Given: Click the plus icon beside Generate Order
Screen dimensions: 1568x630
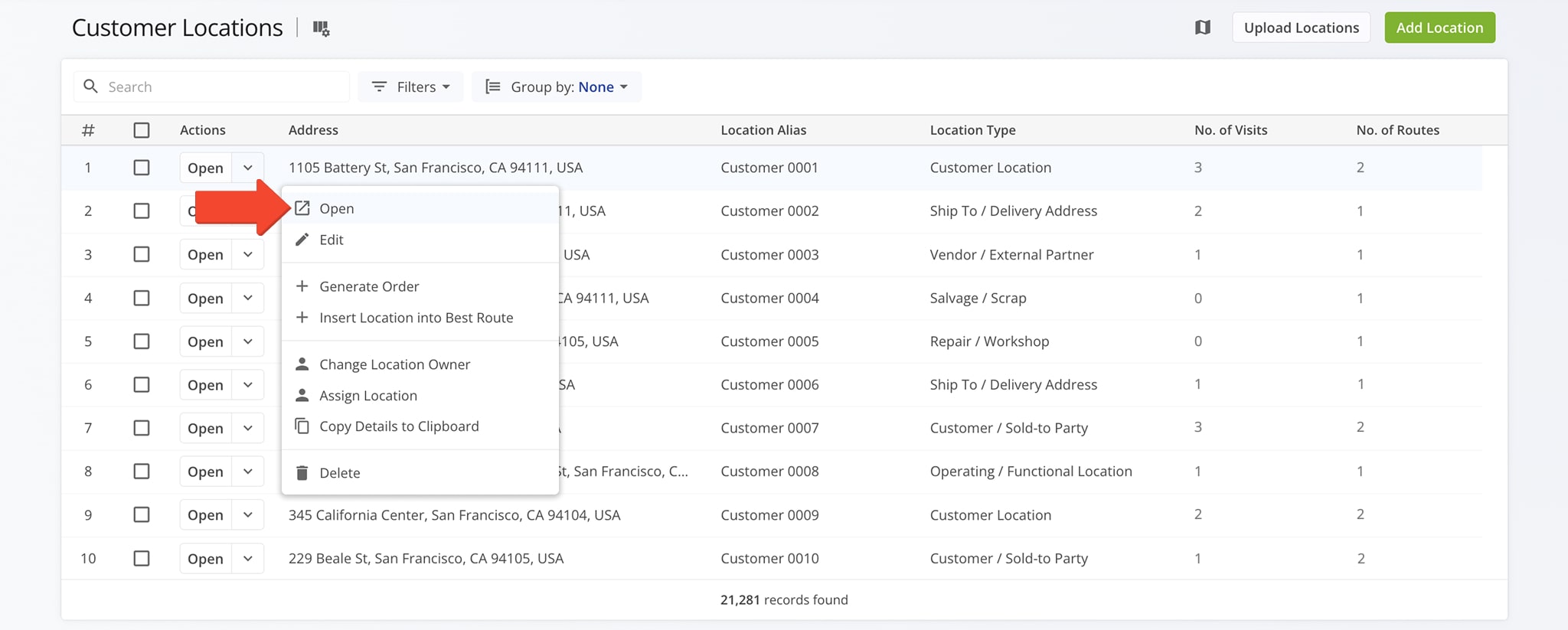Looking at the screenshot, I should click(x=302, y=286).
